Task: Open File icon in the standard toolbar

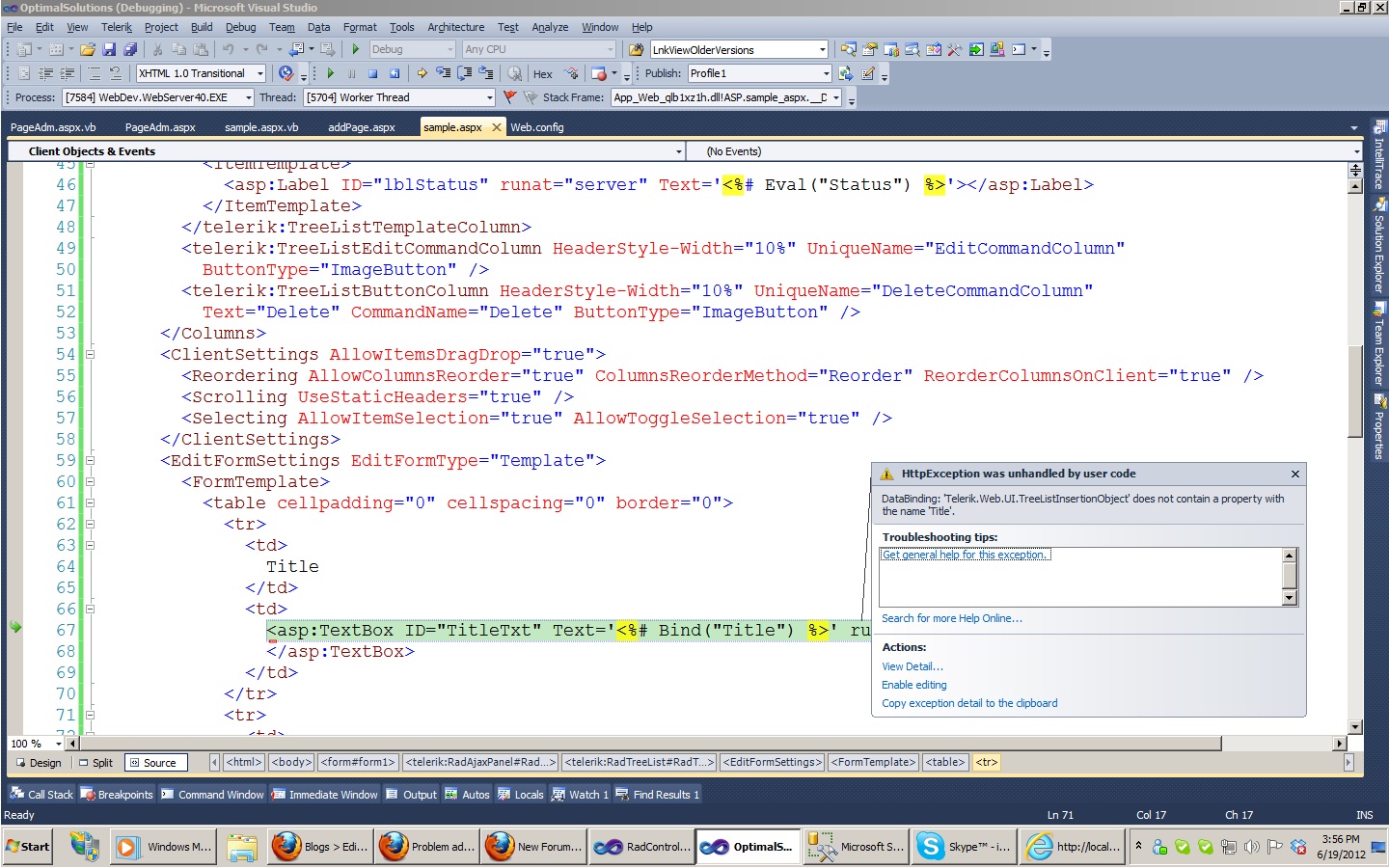Action: (x=88, y=49)
